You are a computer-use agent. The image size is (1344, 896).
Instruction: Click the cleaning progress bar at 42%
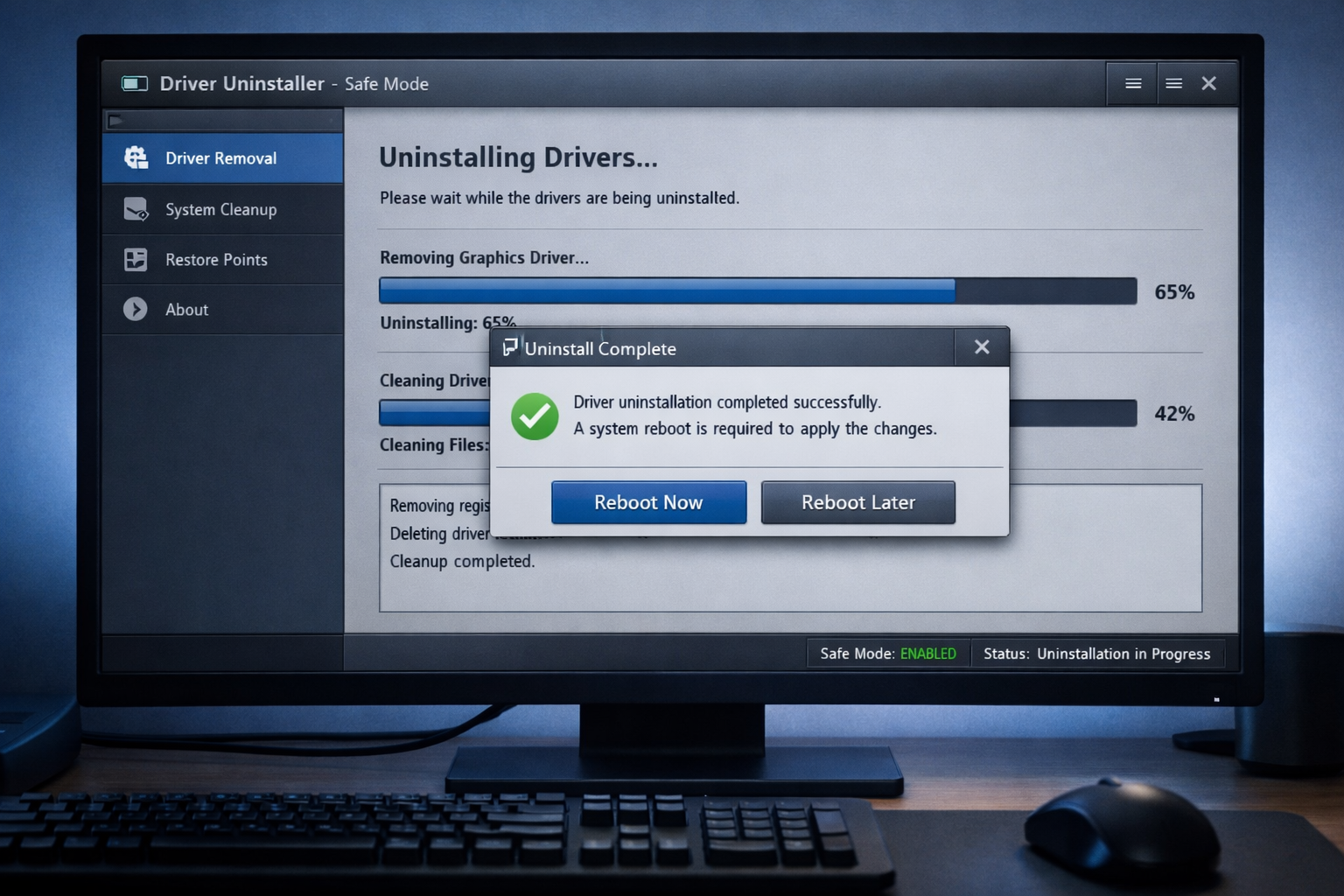tap(758, 413)
